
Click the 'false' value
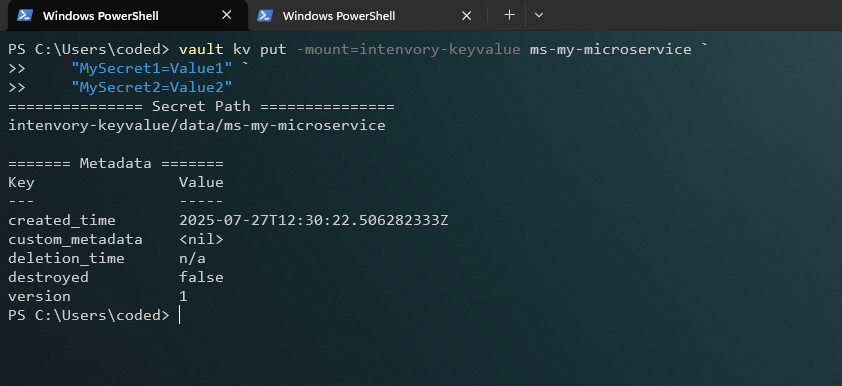coord(201,278)
